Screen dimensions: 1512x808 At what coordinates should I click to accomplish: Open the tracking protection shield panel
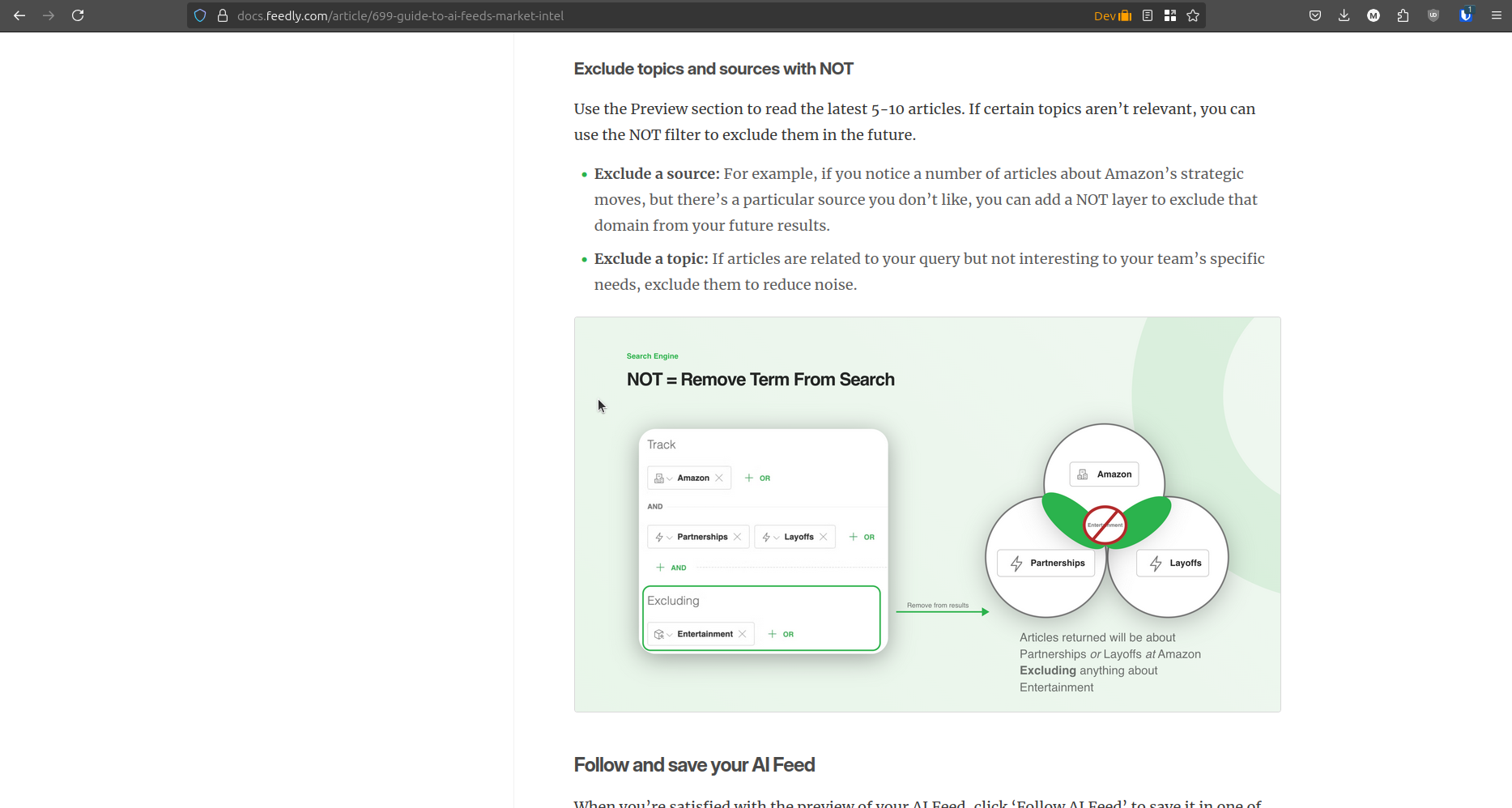point(200,15)
